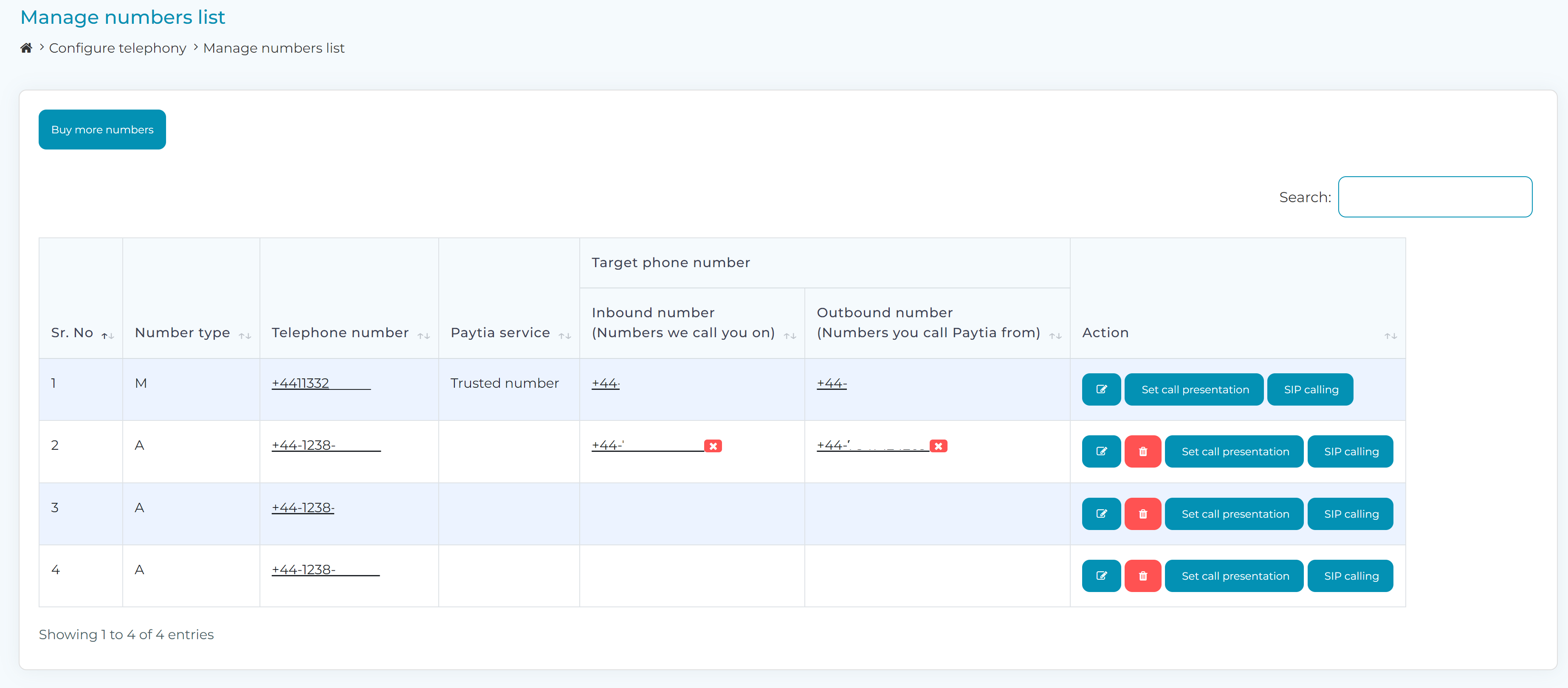1568x688 pixels.
Task: Open telephone number link in row 1
Action: [x=321, y=383]
